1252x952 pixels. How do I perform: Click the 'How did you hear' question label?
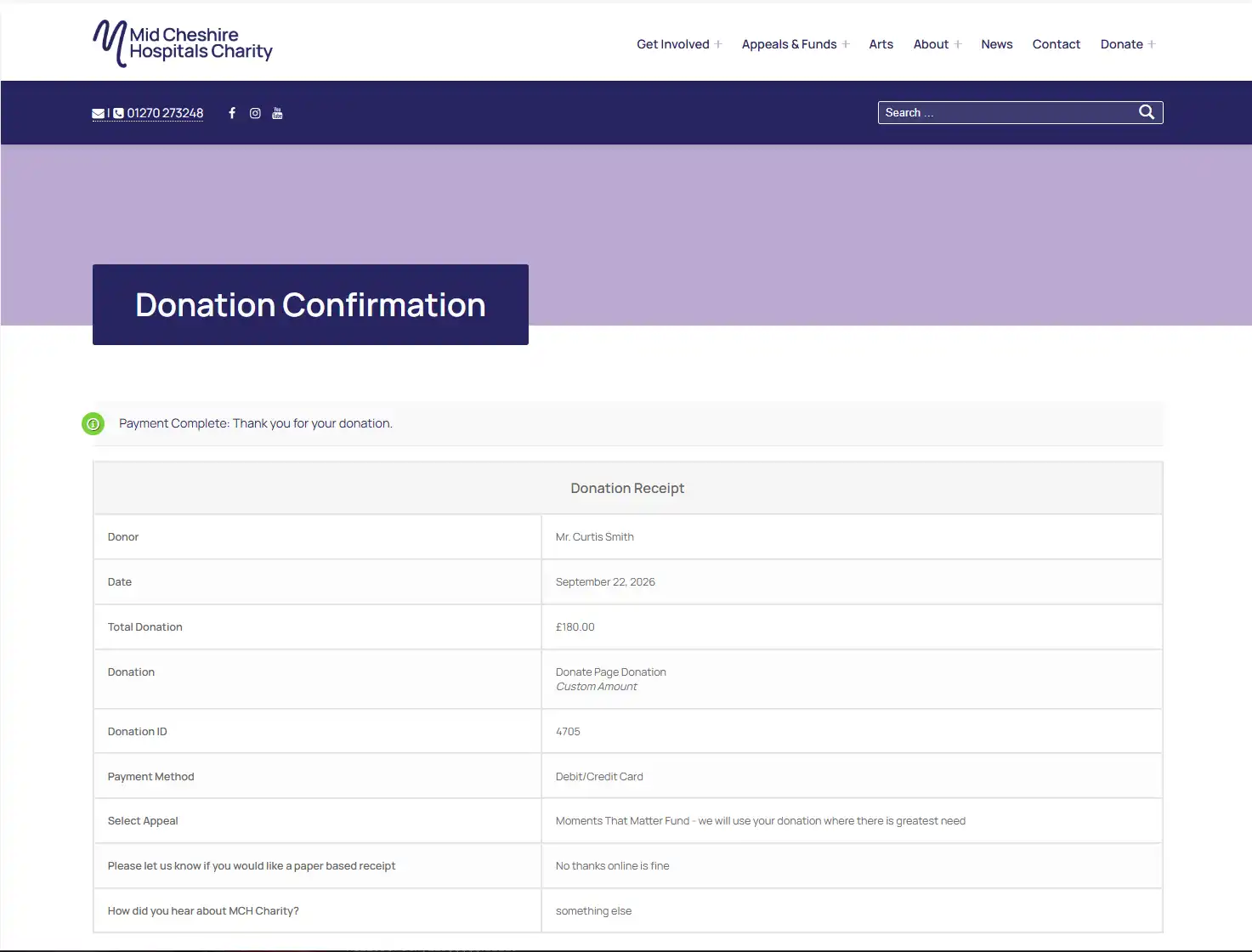[203, 911]
